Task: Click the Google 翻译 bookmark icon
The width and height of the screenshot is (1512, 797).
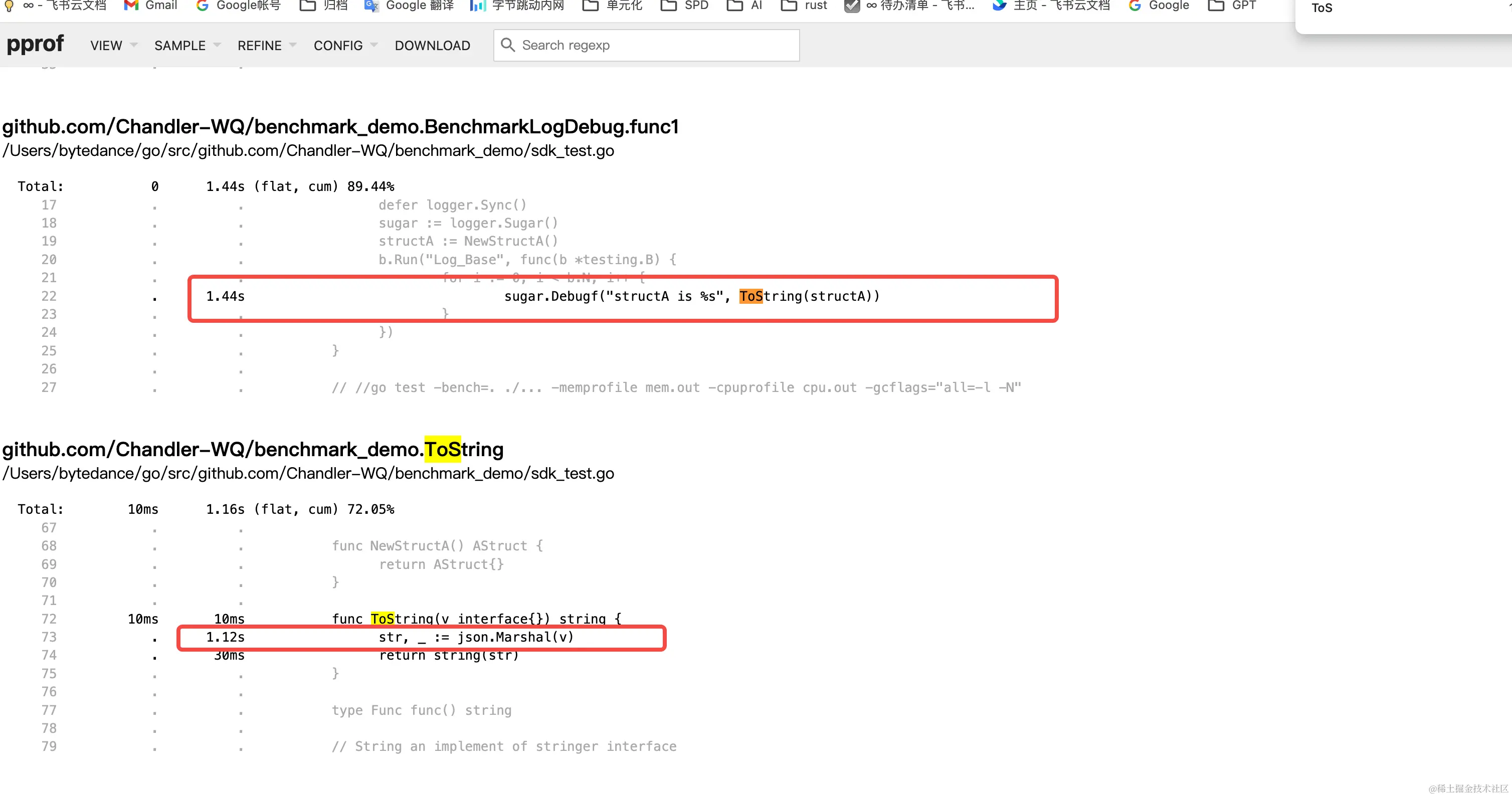Action: 371,6
